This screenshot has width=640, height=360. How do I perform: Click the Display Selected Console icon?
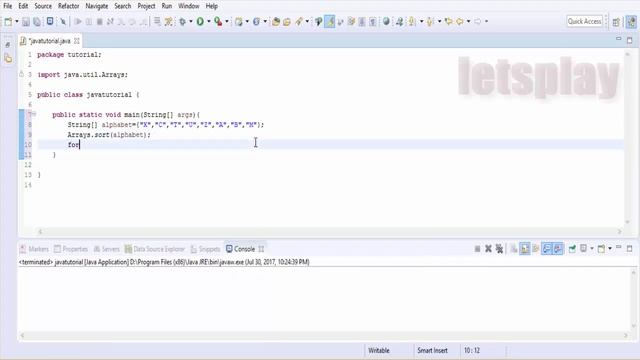(x=584, y=249)
